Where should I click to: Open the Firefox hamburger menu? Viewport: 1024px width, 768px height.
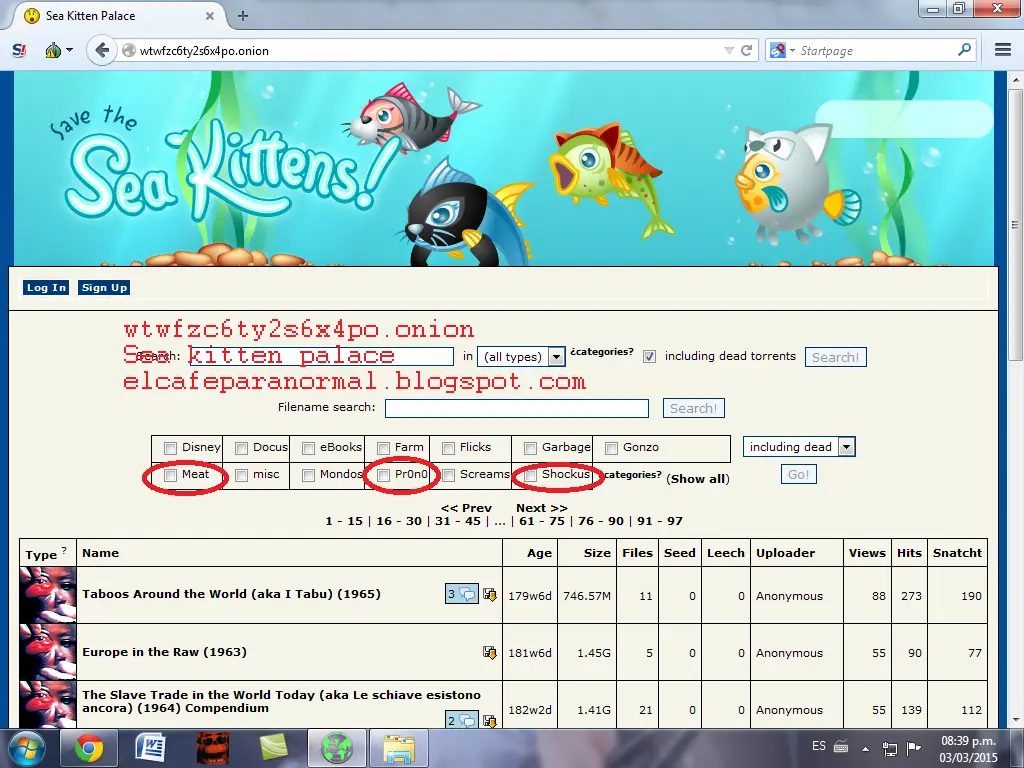tap(1002, 50)
